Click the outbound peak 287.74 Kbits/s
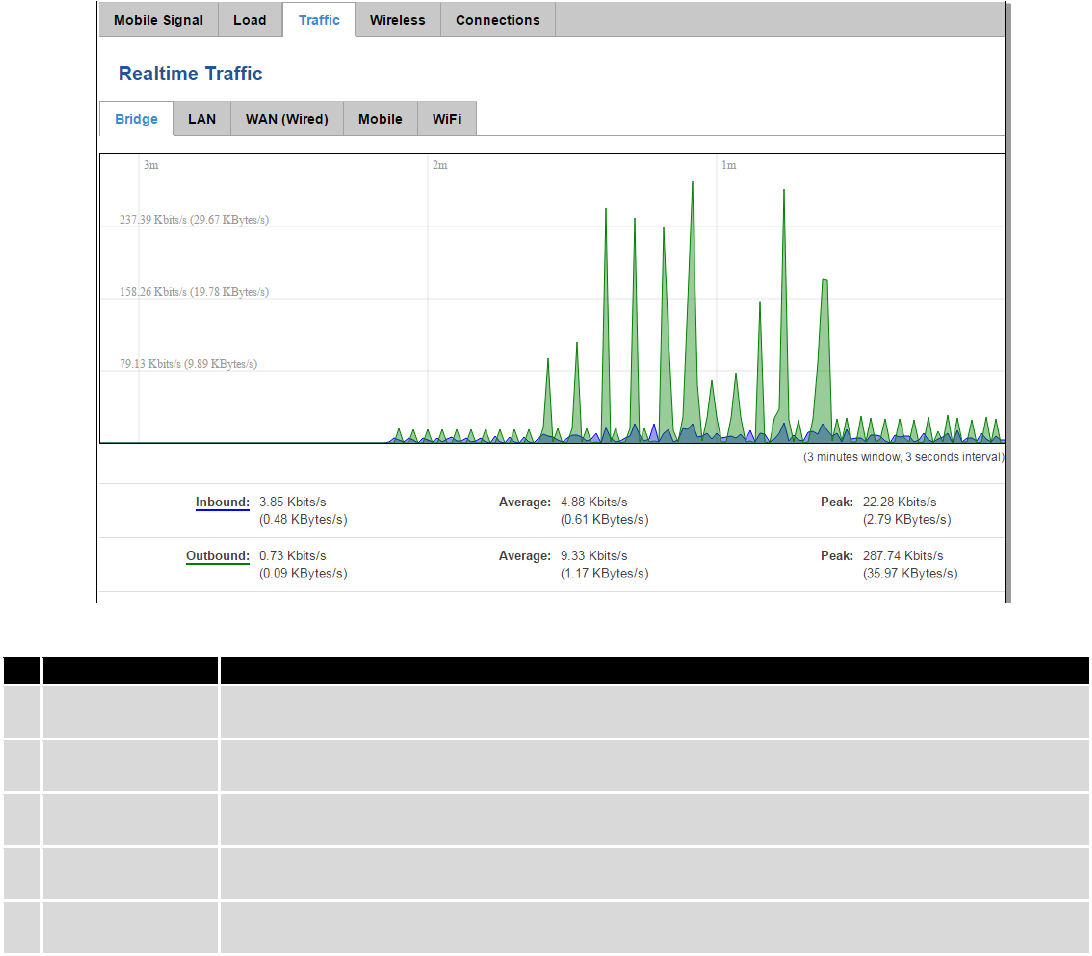 (903, 556)
